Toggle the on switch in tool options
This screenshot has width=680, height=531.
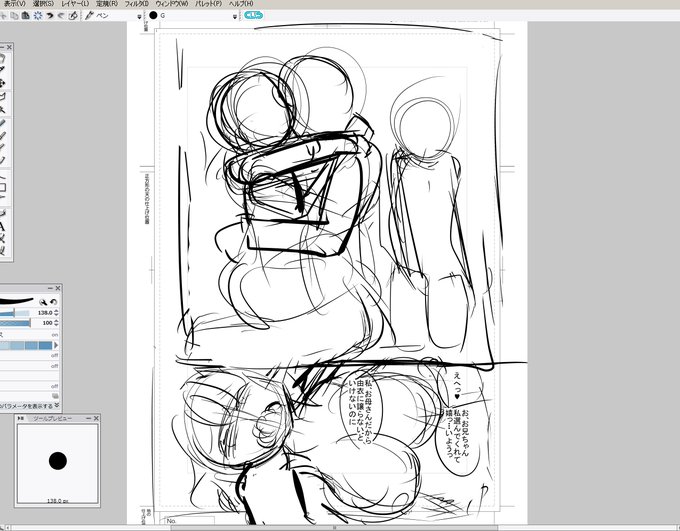(55, 335)
